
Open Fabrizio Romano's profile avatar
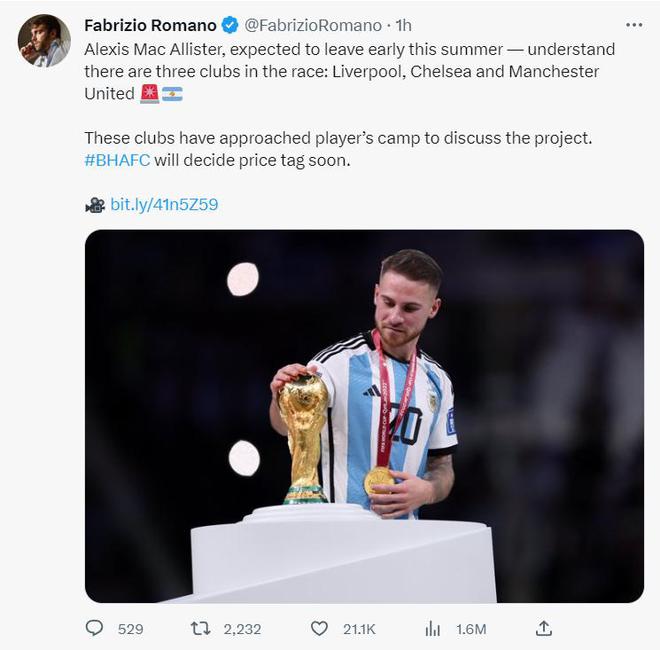[44, 41]
